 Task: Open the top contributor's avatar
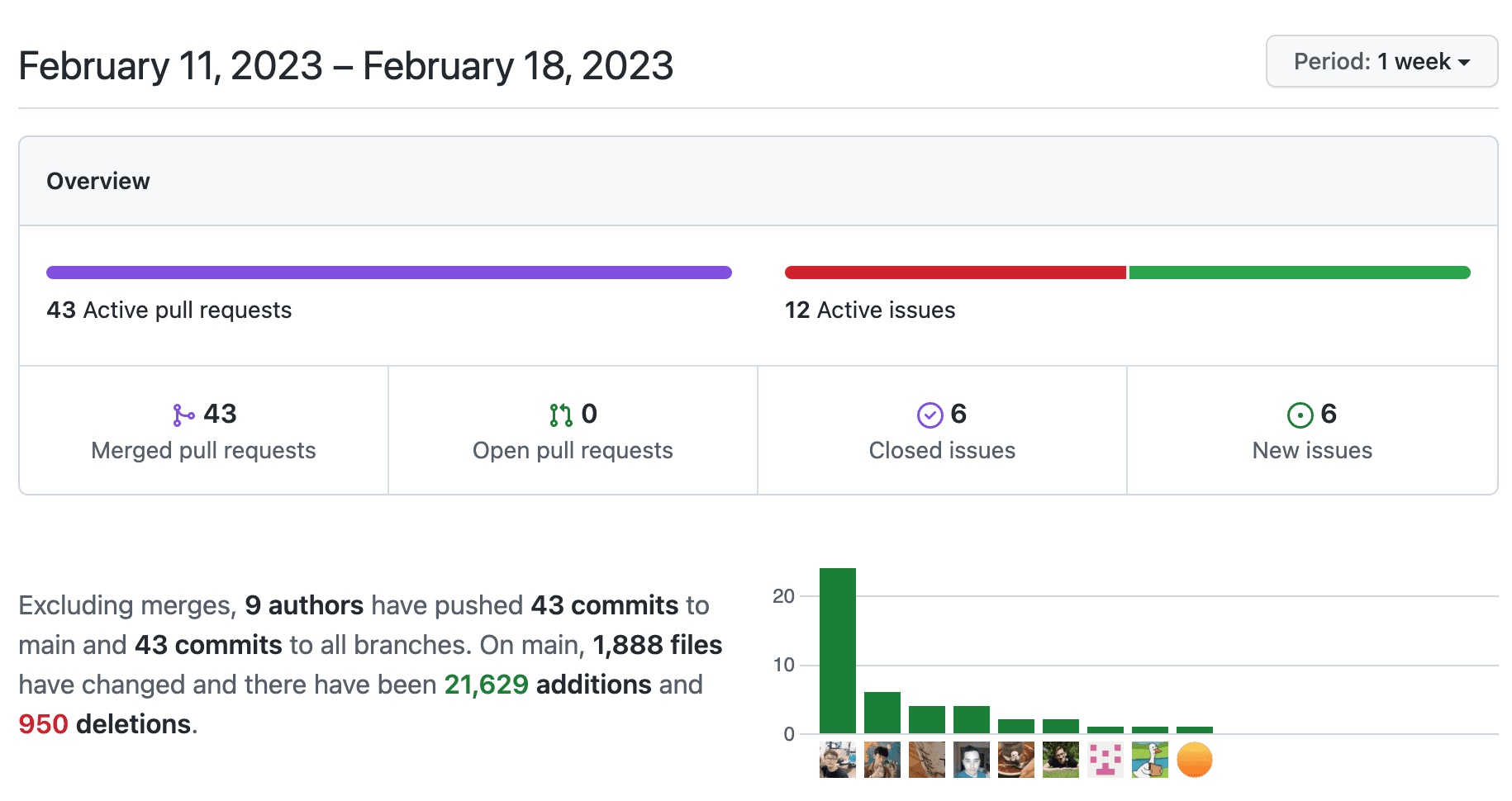(837, 760)
